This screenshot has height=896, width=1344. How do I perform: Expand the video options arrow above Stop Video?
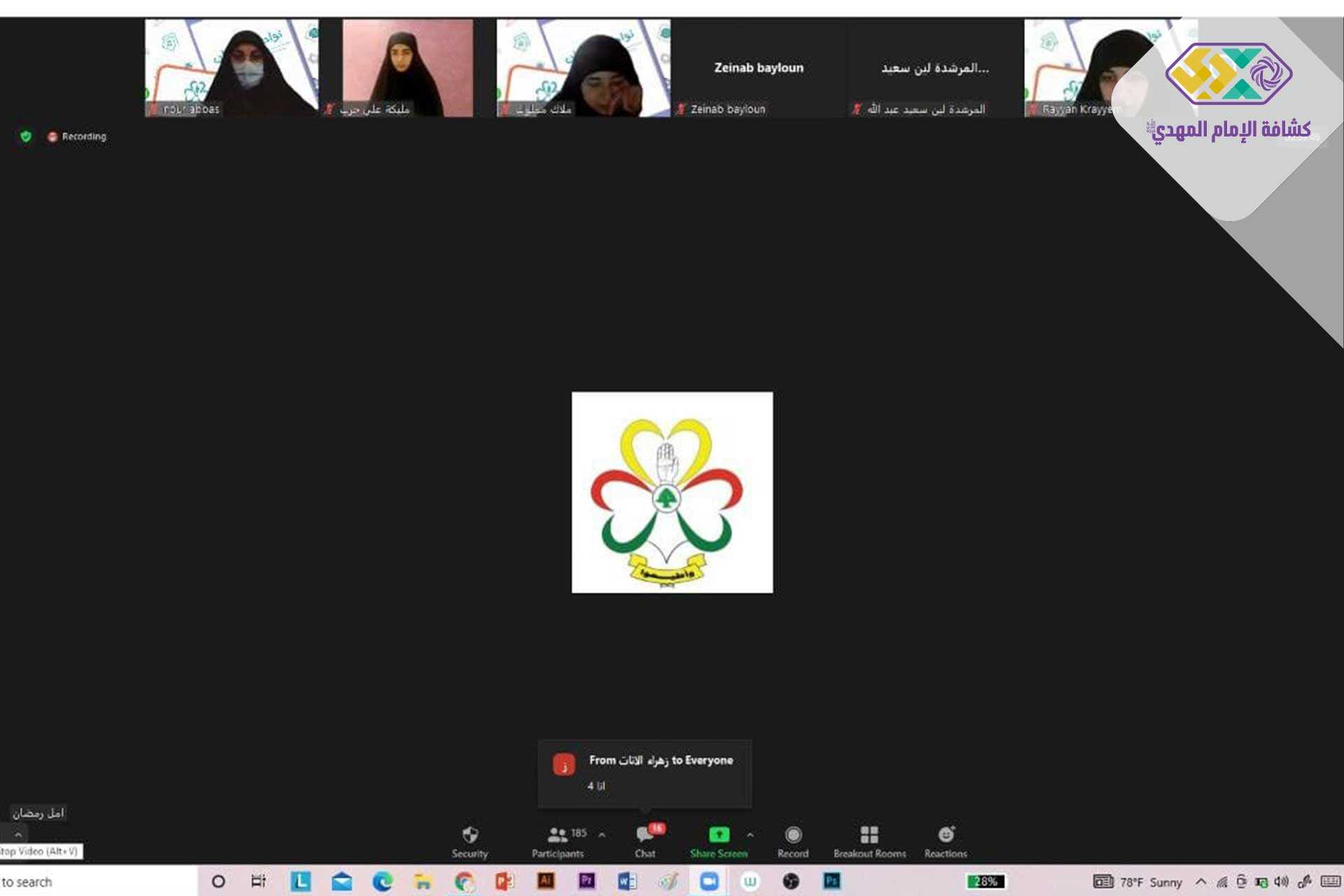18,834
